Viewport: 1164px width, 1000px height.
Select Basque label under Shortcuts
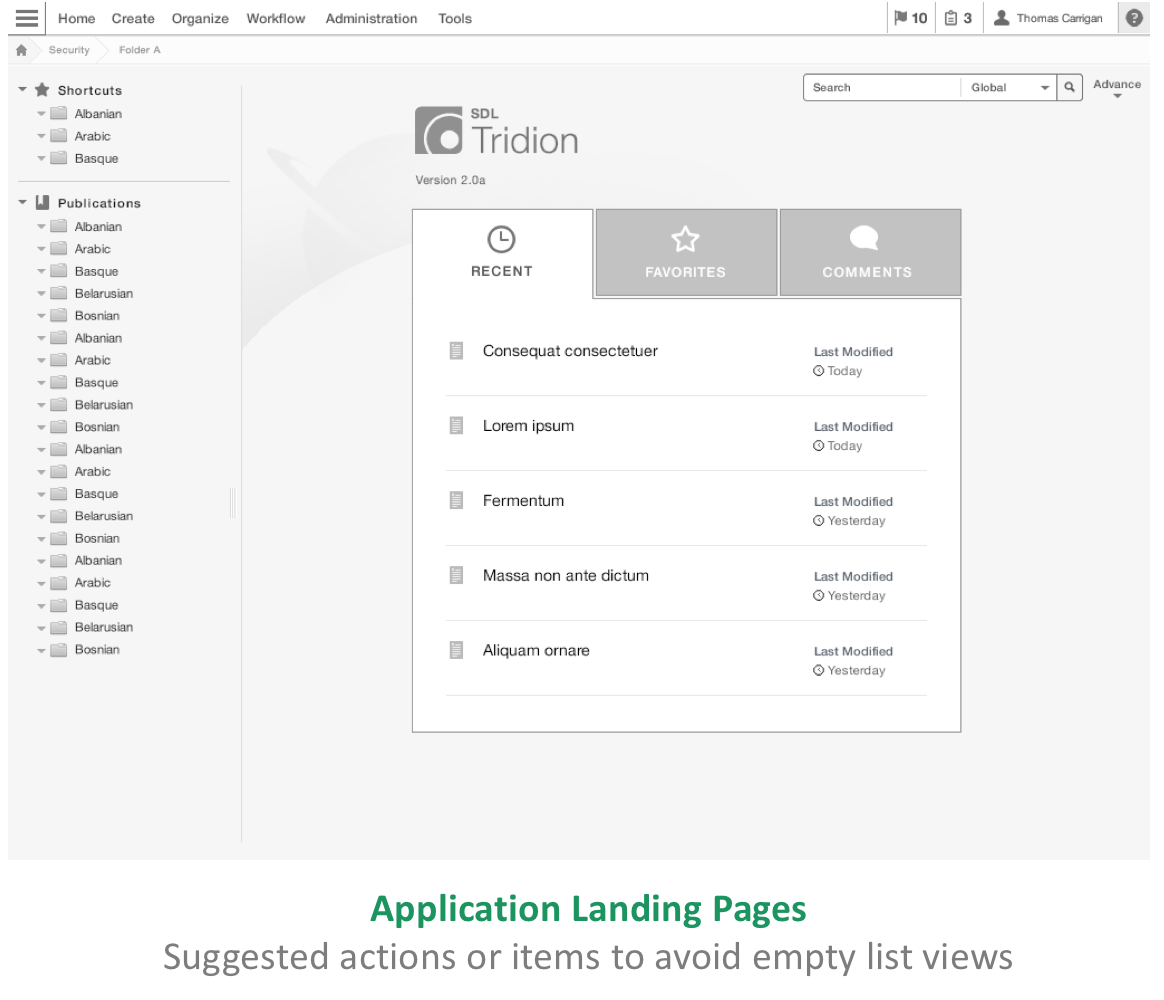[x=97, y=158]
